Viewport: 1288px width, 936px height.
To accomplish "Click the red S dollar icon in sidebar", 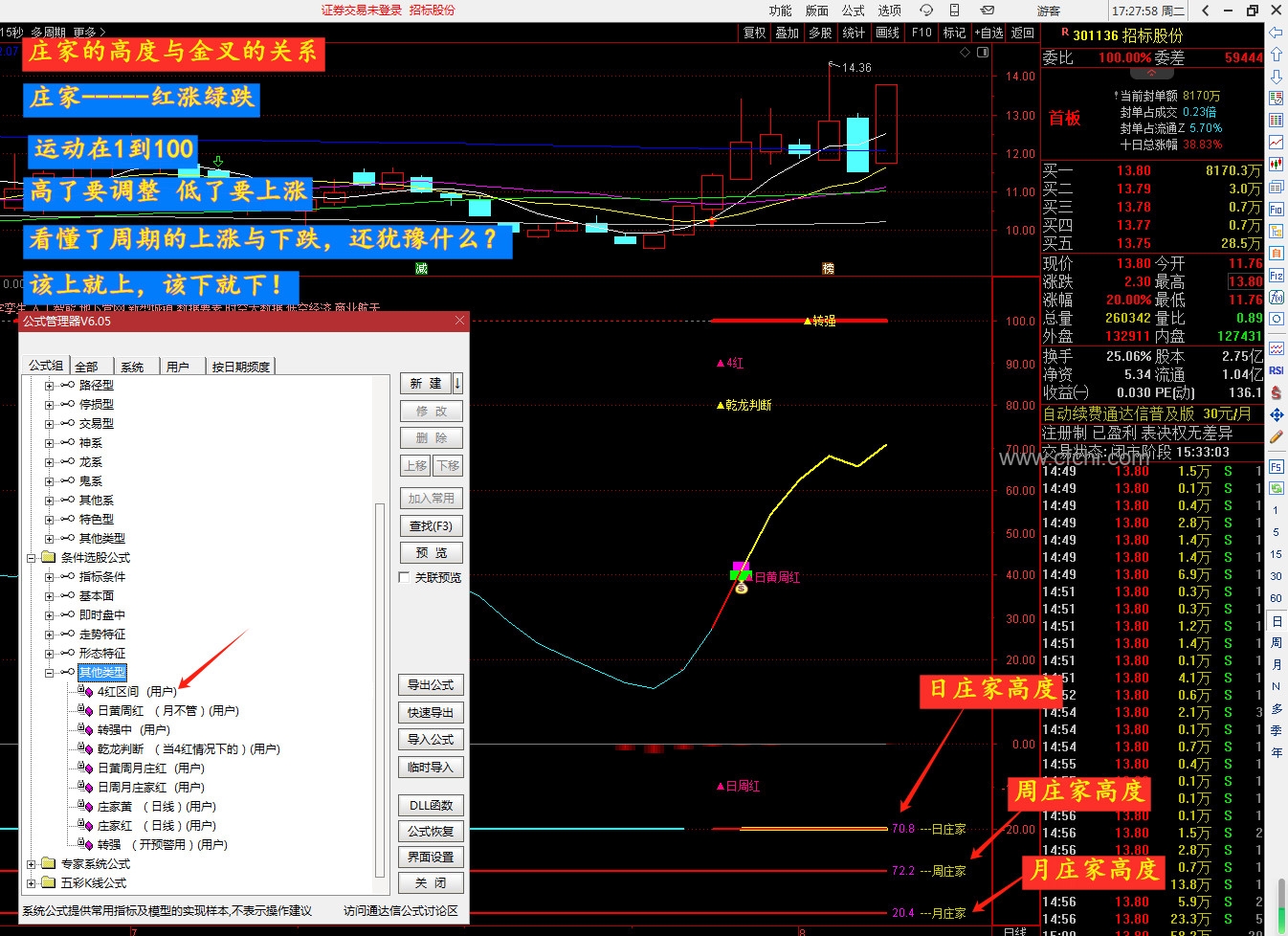I will click(x=1276, y=393).
